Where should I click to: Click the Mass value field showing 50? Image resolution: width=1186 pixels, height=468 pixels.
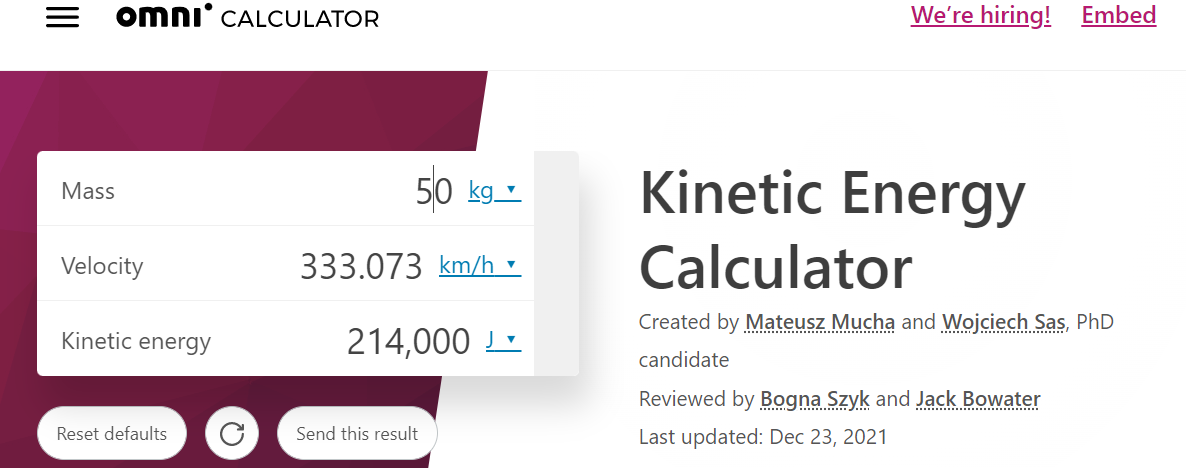pyautogui.click(x=434, y=191)
